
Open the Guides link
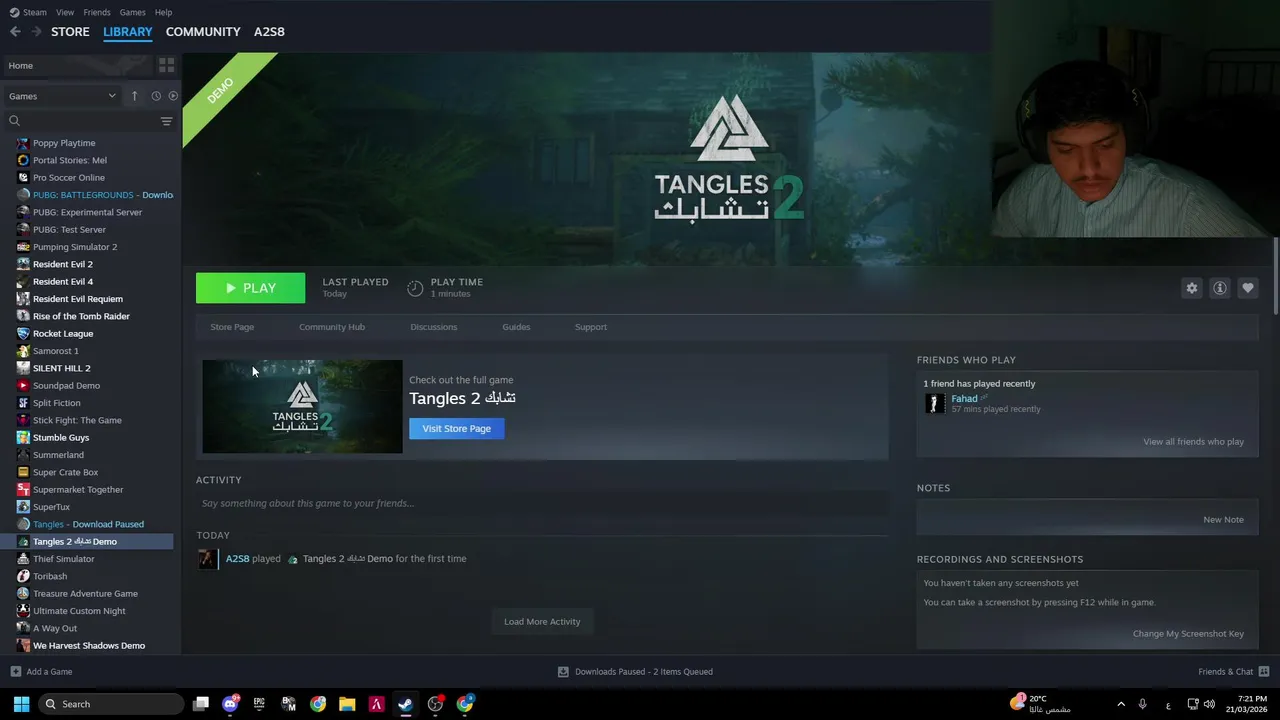point(516,327)
